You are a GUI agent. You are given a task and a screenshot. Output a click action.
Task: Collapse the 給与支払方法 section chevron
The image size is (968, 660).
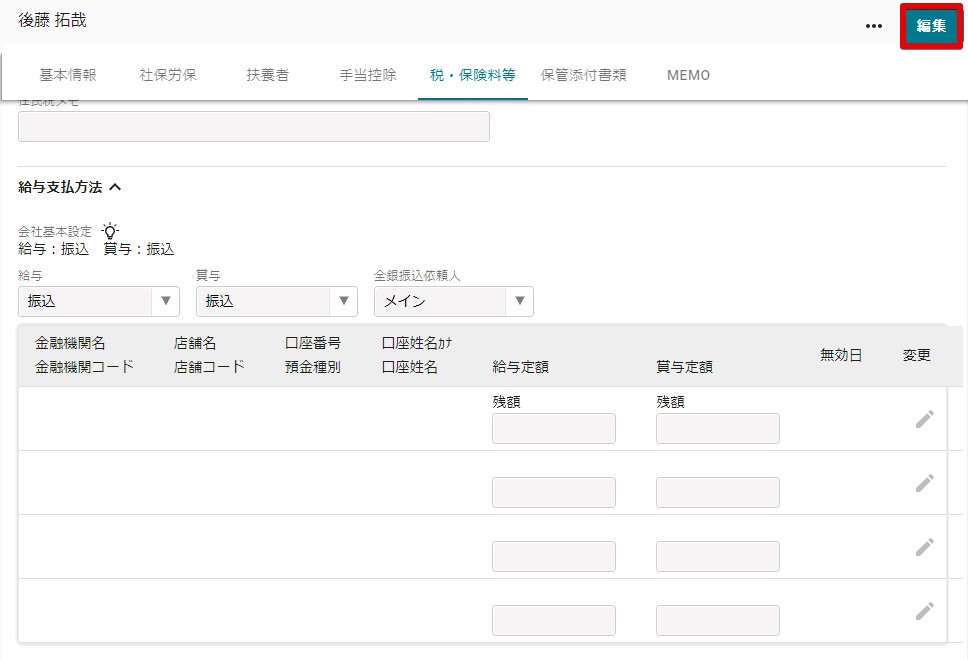pyautogui.click(x=115, y=187)
